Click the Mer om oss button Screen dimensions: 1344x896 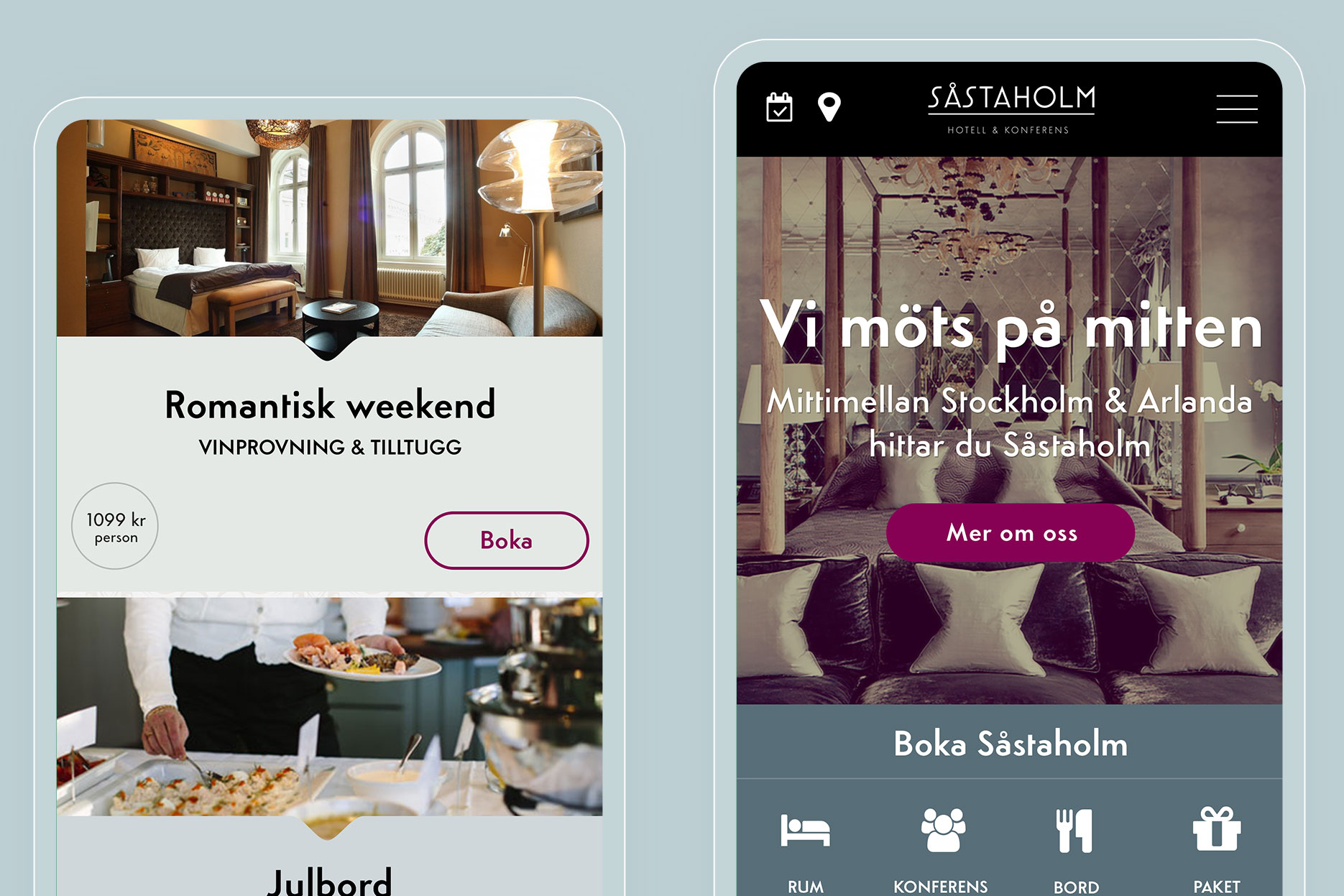1011,532
